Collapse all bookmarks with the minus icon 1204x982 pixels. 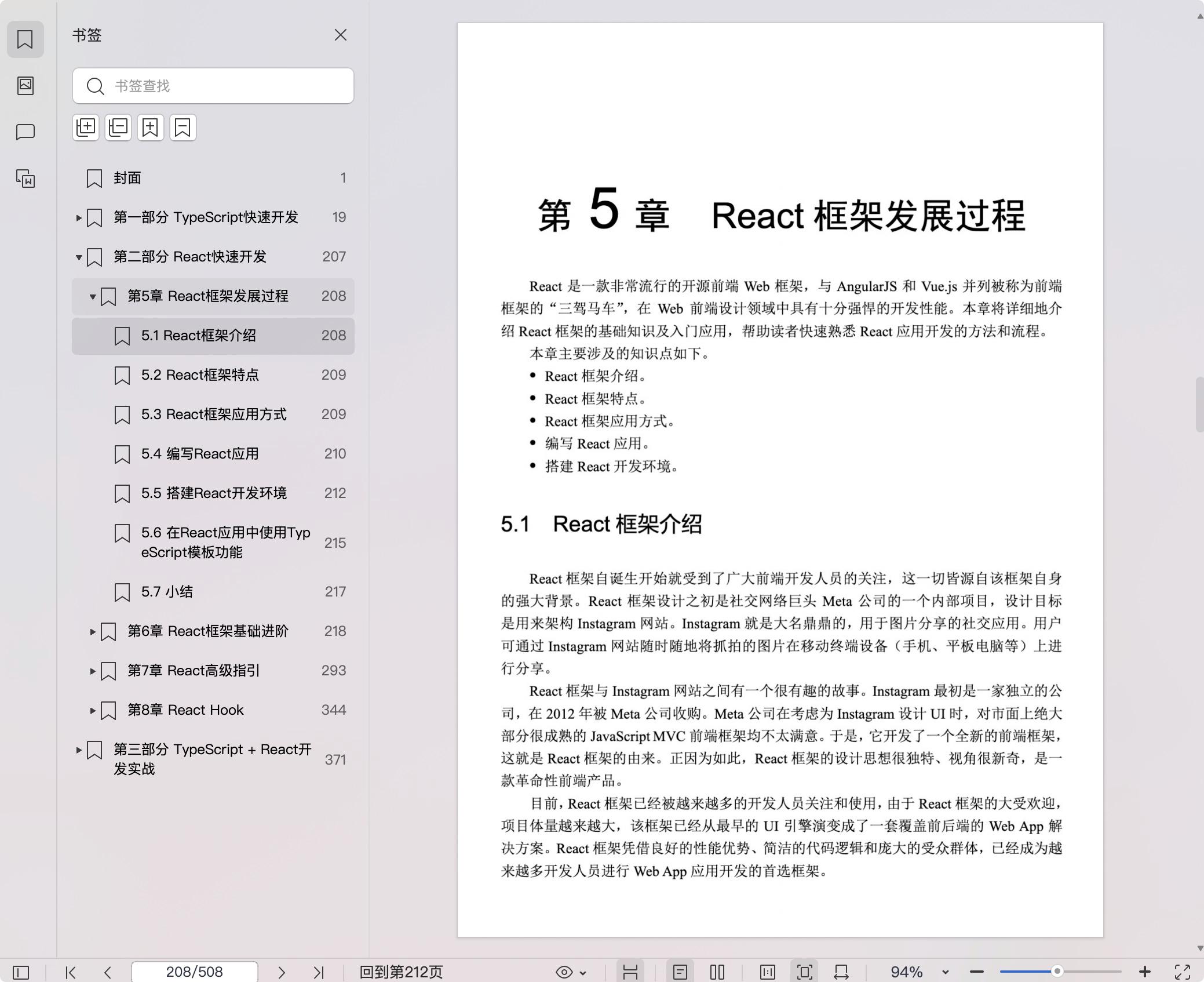(118, 128)
